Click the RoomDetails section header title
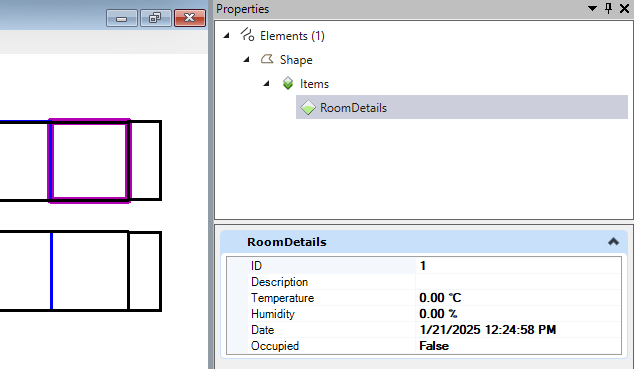The width and height of the screenshot is (634, 369). pos(287,242)
